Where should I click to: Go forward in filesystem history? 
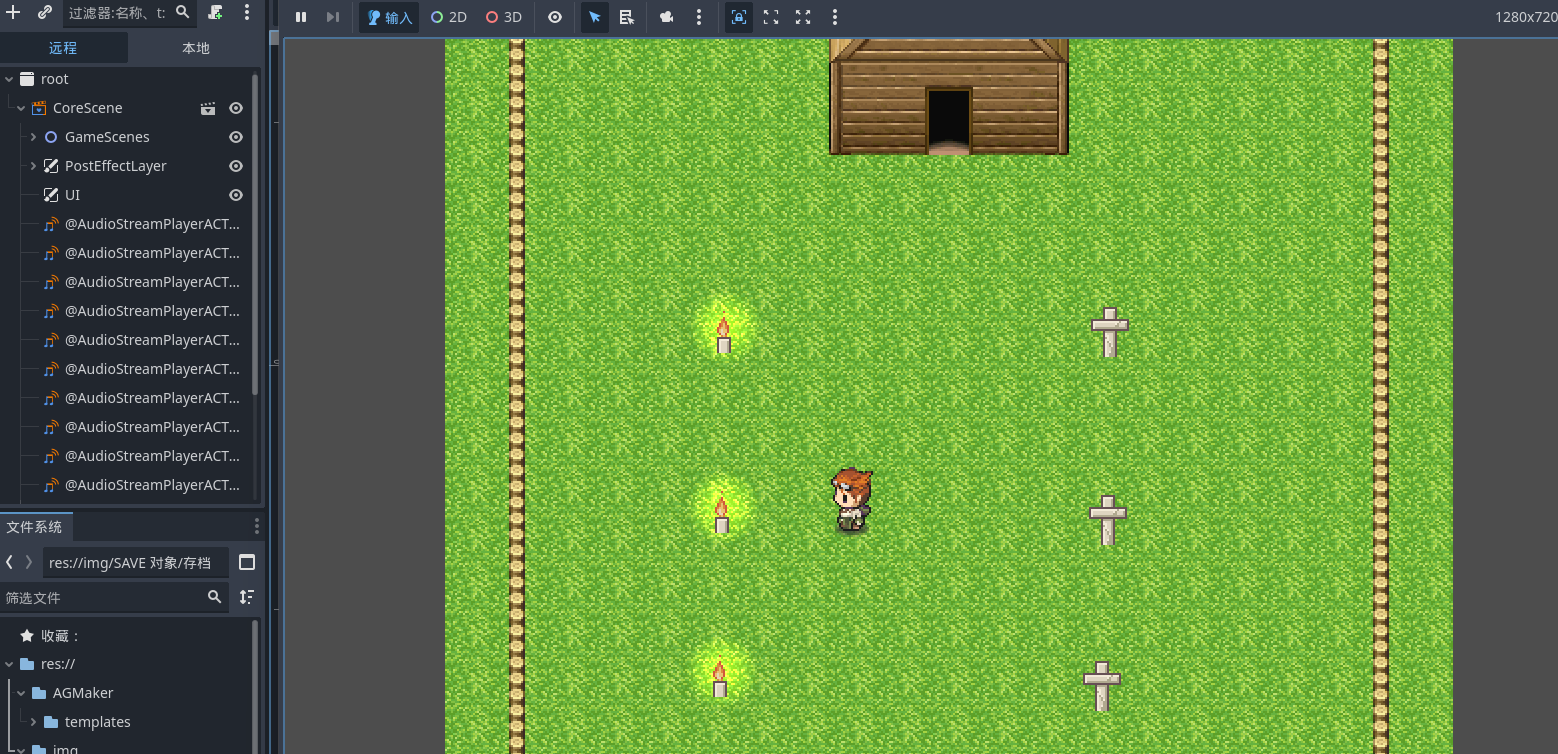tap(28, 562)
